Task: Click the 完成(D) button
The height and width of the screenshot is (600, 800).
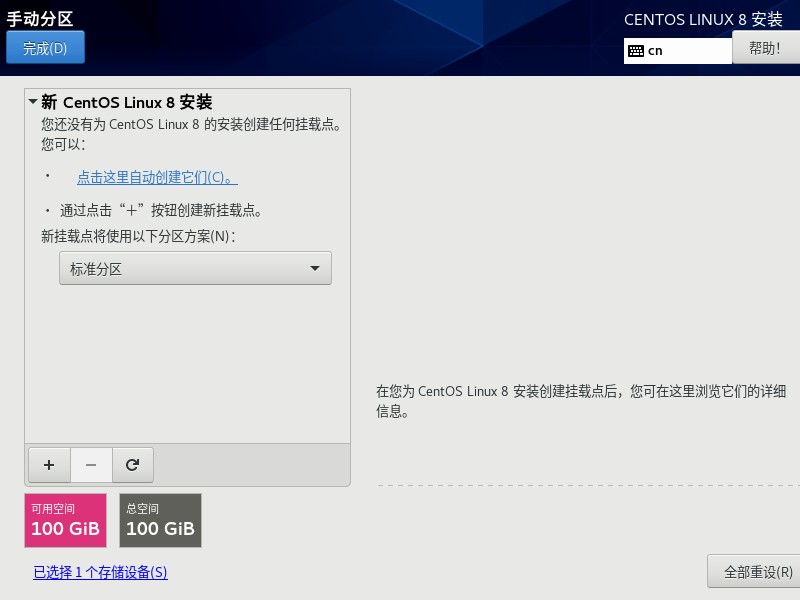Action: tap(45, 47)
